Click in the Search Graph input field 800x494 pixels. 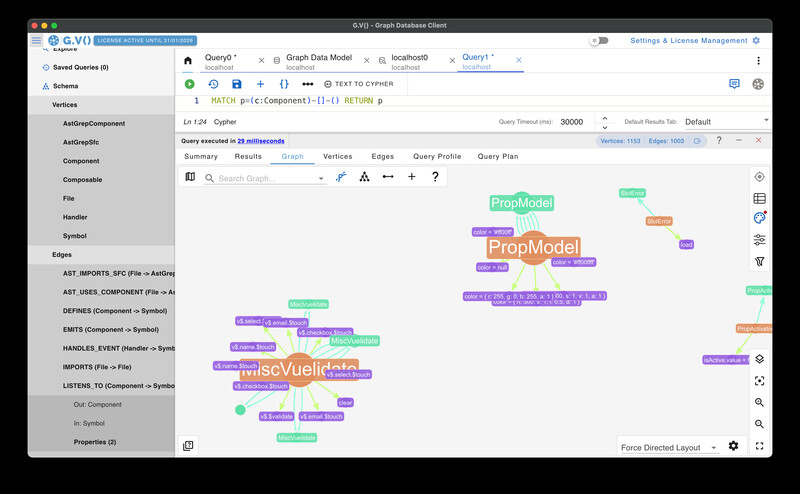point(265,178)
